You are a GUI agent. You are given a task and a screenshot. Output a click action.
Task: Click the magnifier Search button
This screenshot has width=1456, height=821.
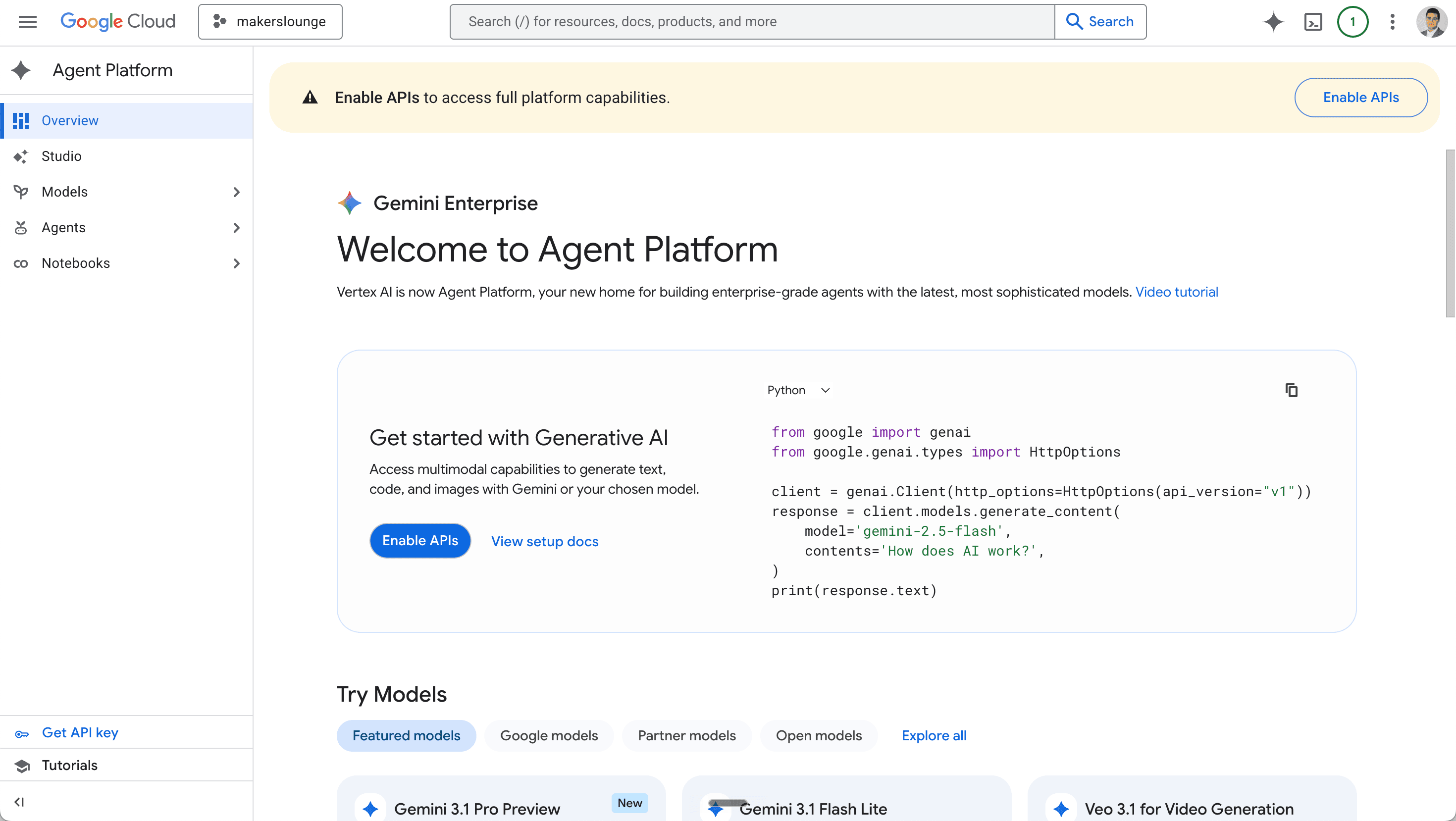point(1100,21)
